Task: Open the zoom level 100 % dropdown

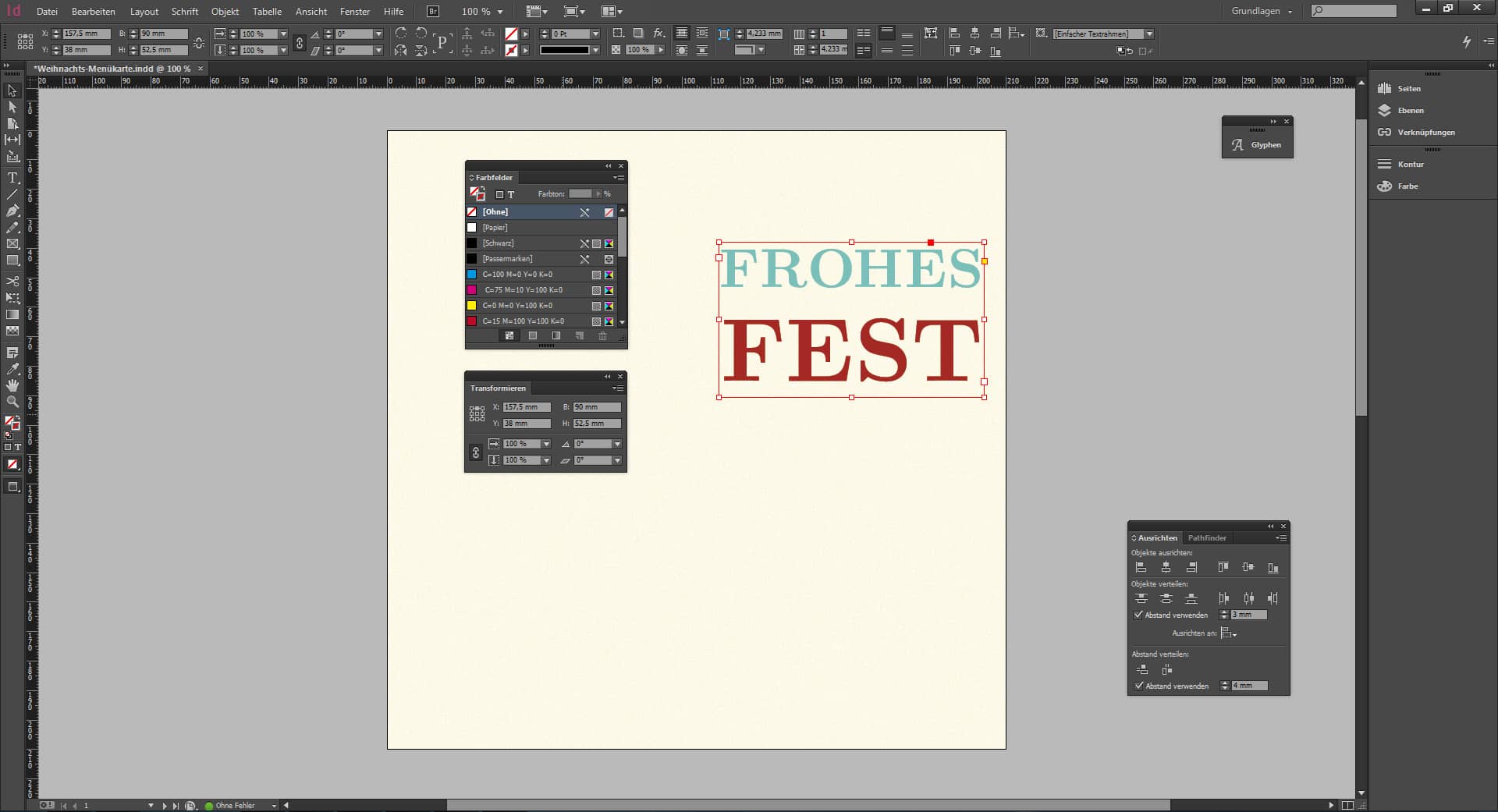Action: (x=500, y=12)
